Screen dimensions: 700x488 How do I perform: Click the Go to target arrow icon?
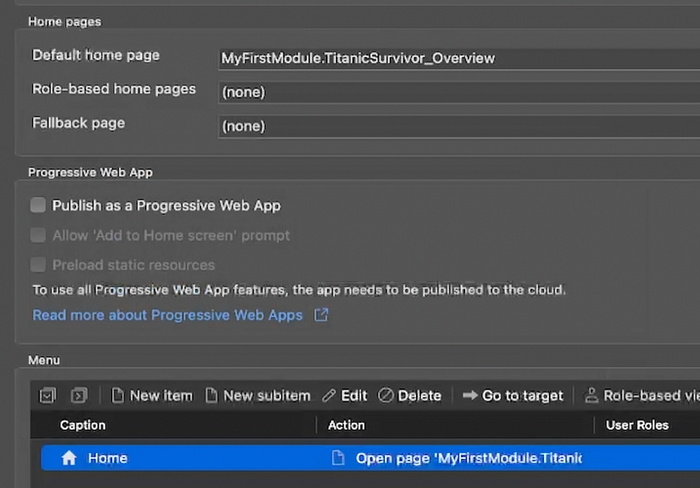coord(470,395)
